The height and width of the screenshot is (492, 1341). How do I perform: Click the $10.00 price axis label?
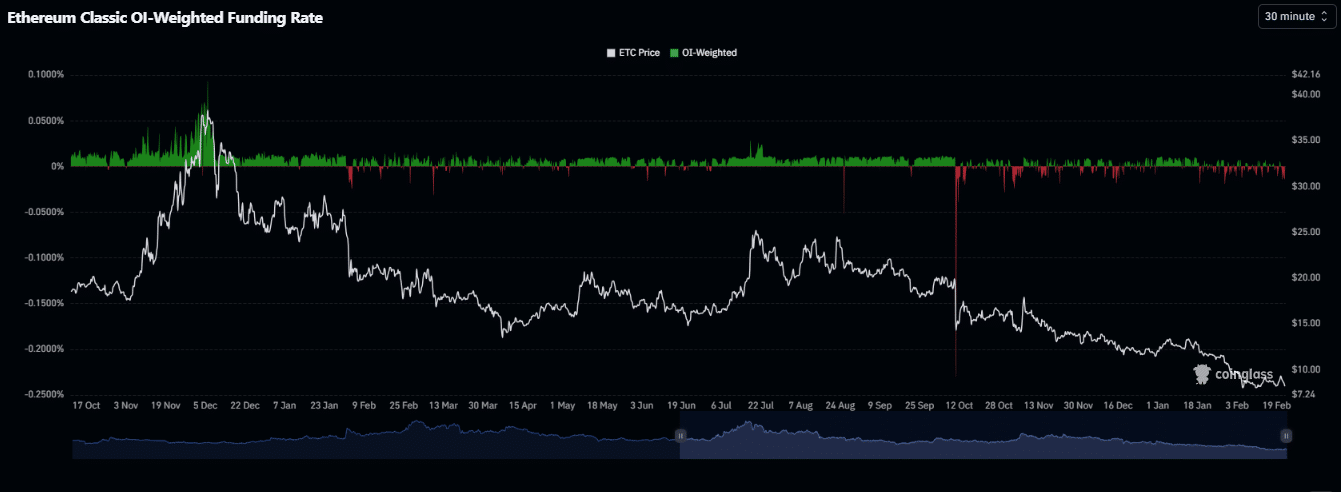1307,369
